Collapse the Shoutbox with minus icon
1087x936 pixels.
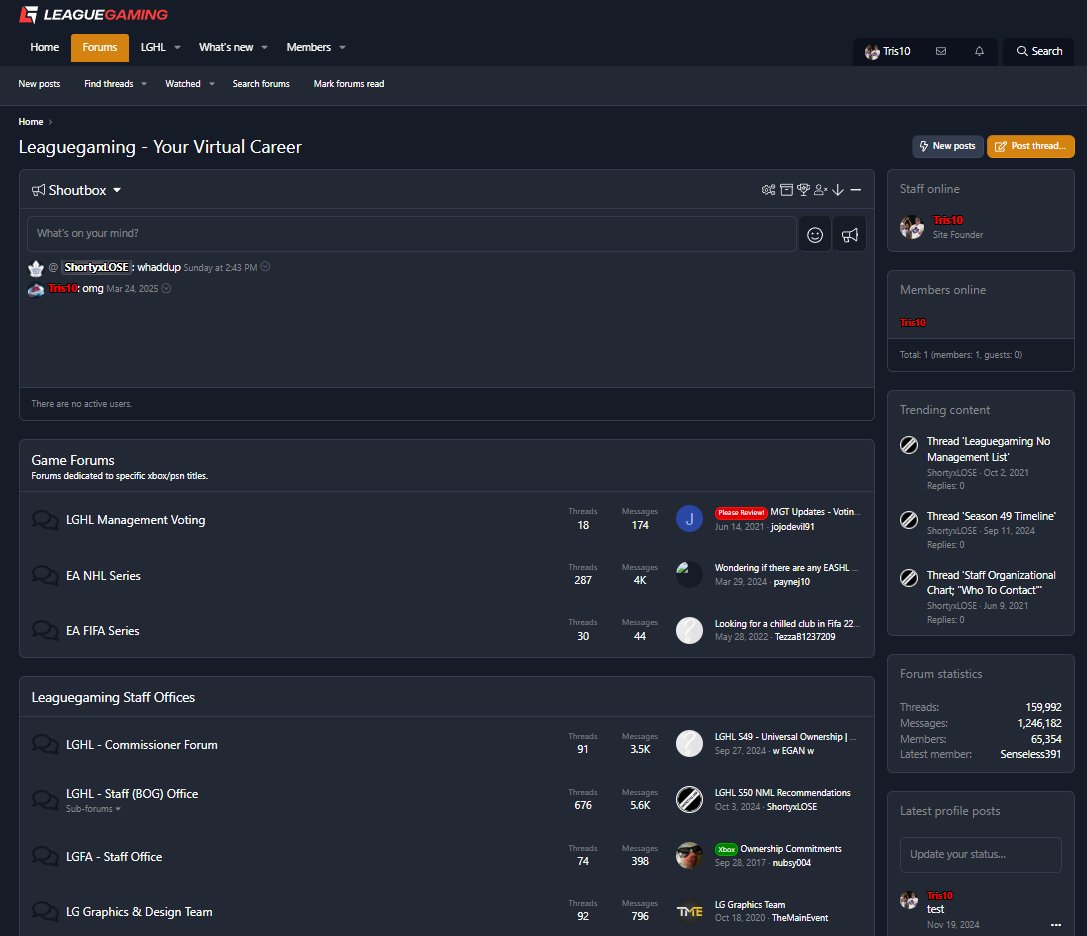856,190
